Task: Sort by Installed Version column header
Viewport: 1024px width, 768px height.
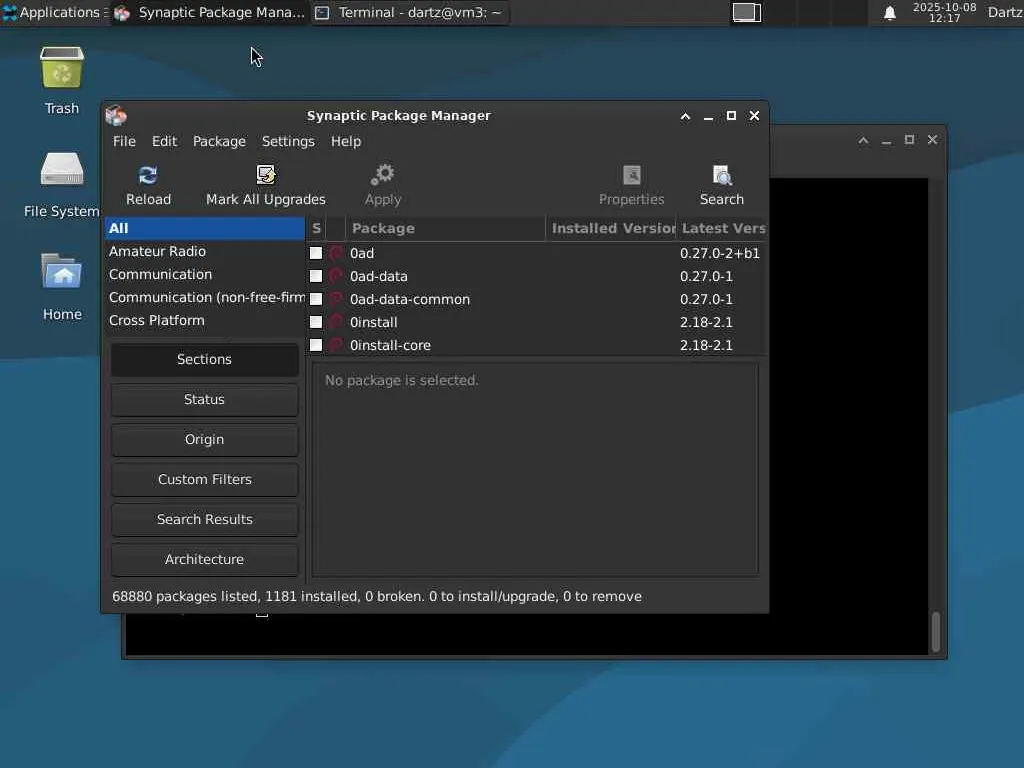Action: [611, 229]
